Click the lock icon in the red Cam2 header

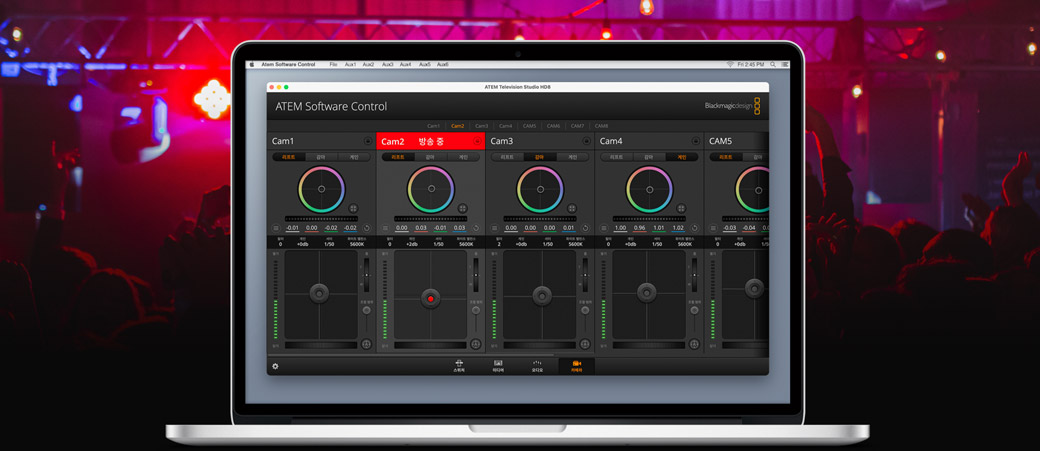pyautogui.click(x=477, y=141)
